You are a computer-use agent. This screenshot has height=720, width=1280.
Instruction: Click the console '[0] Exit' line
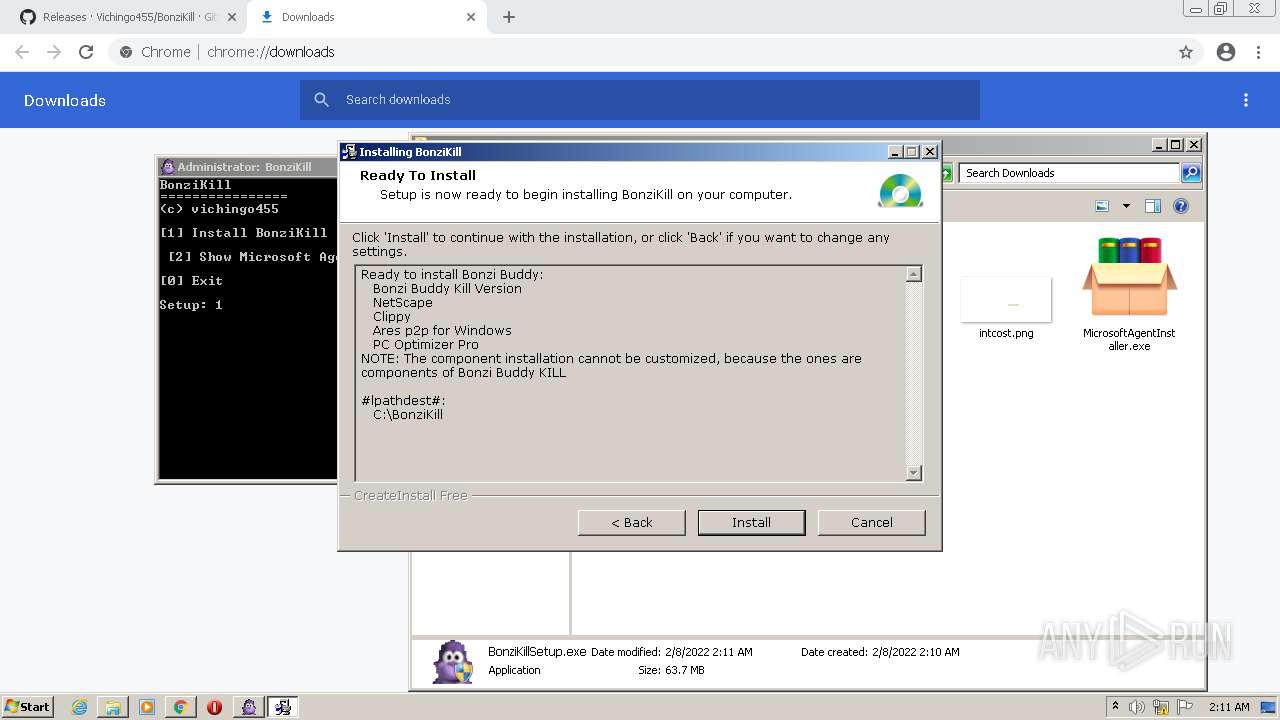191,280
